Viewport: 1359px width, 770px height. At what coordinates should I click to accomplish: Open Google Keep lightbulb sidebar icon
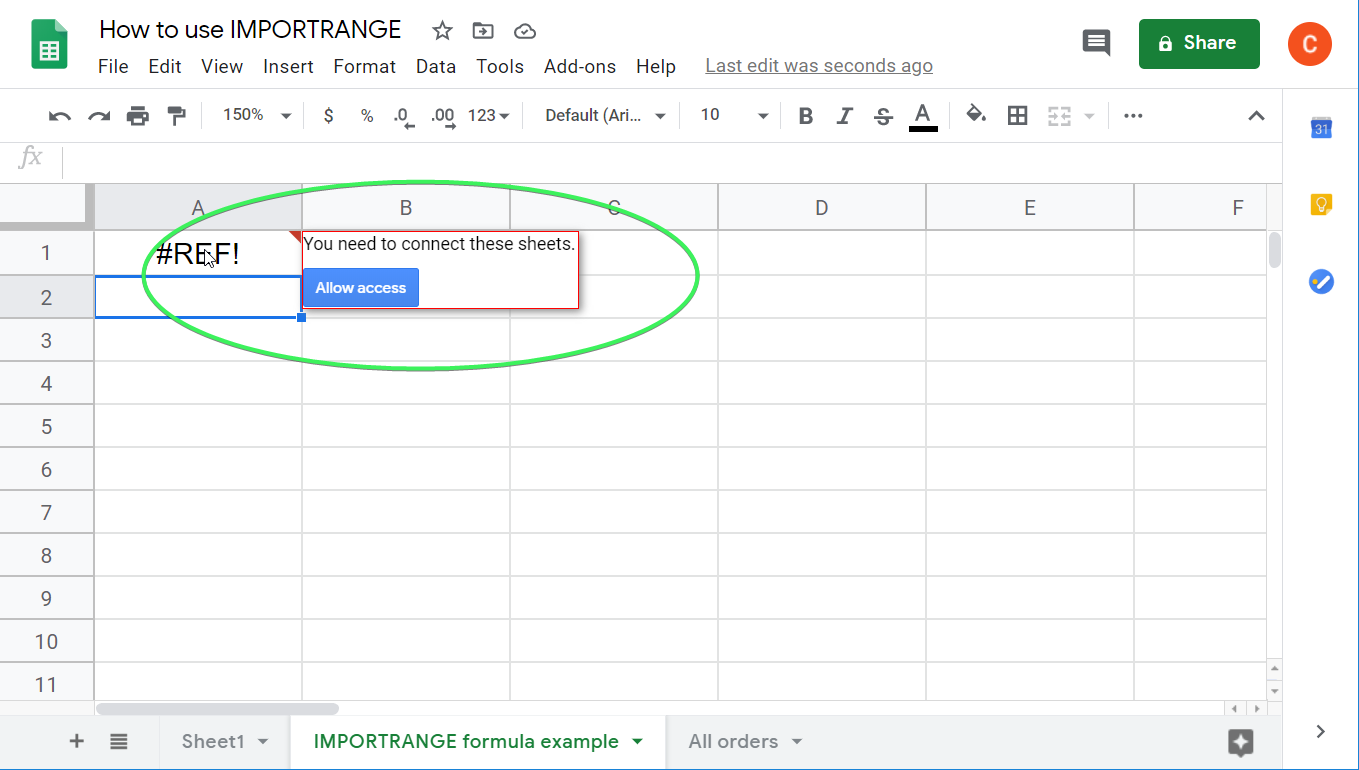(1321, 205)
